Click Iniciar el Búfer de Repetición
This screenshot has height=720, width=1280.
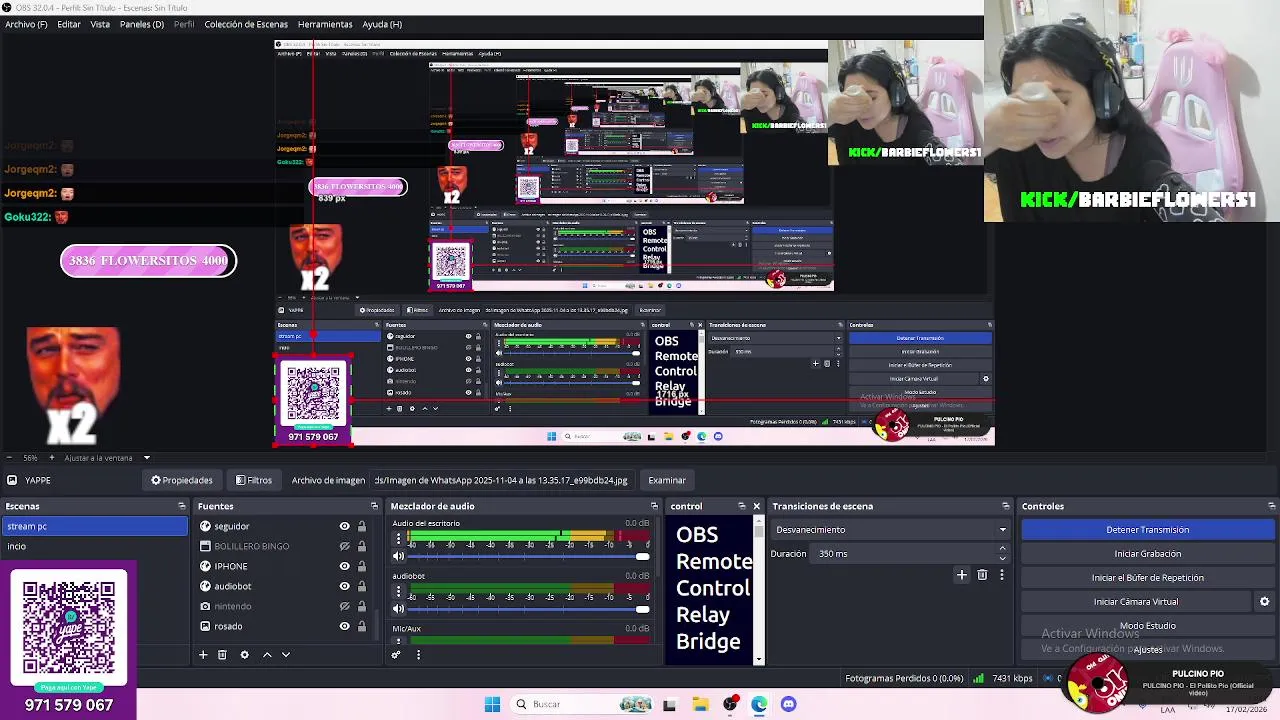pyautogui.click(x=1147, y=578)
